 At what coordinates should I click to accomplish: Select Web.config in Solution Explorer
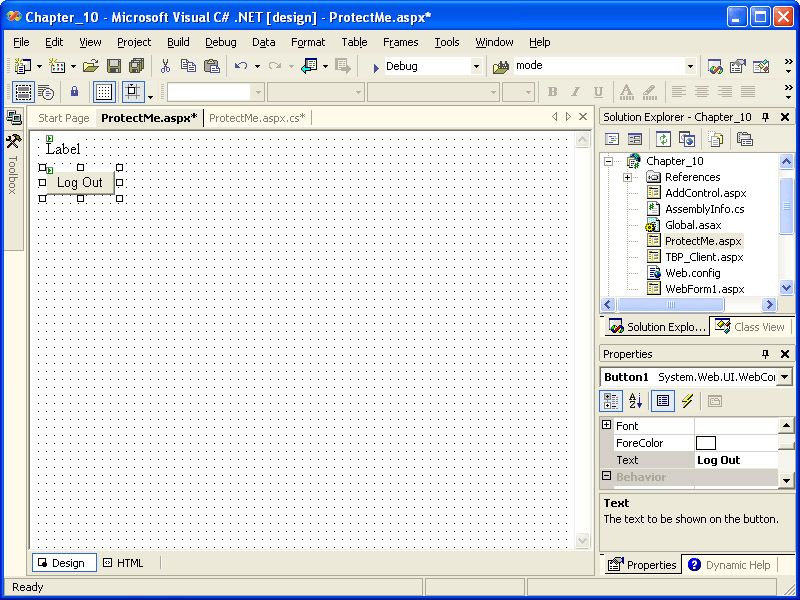pos(692,273)
